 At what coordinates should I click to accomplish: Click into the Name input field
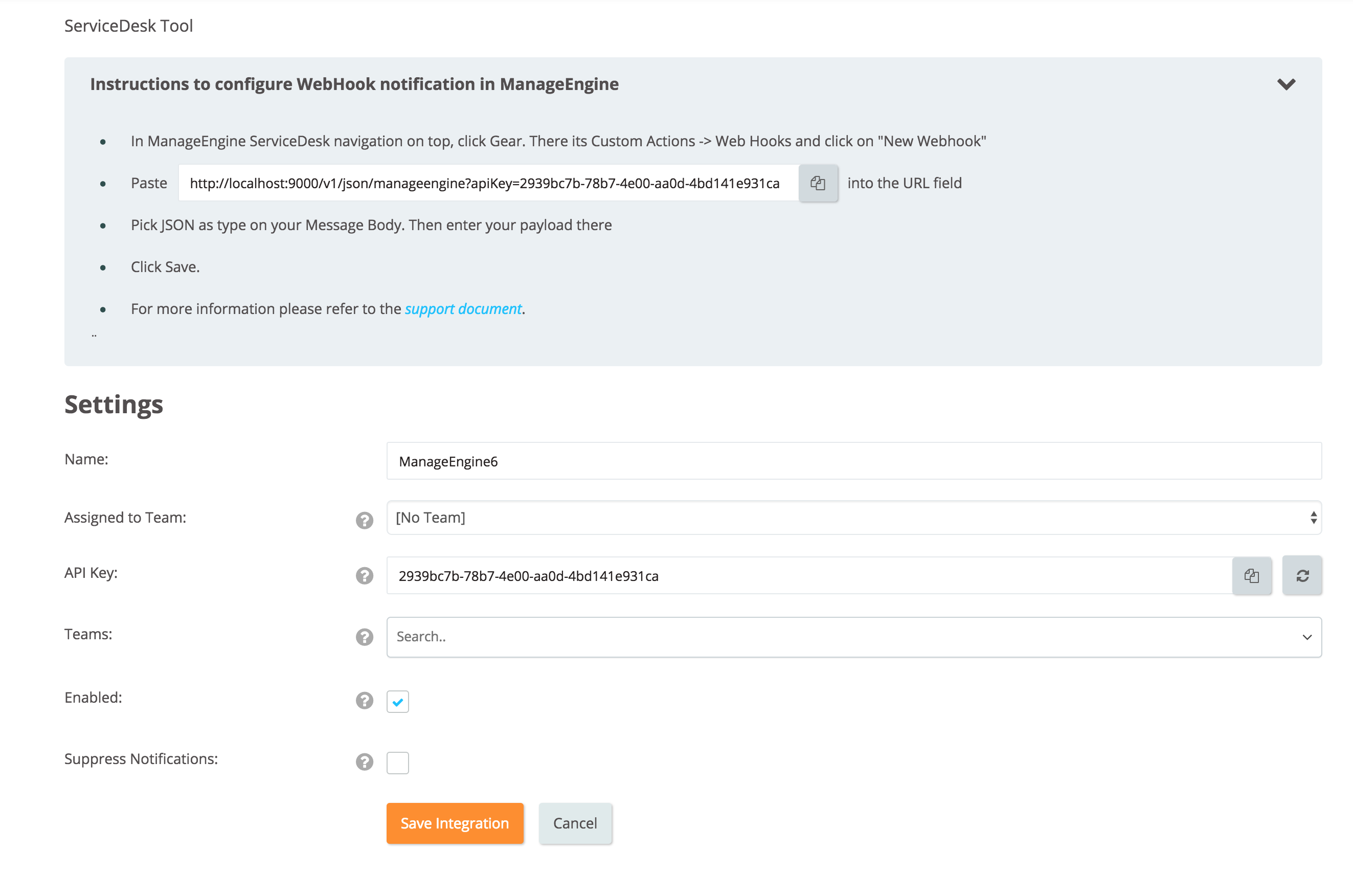click(x=853, y=461)
